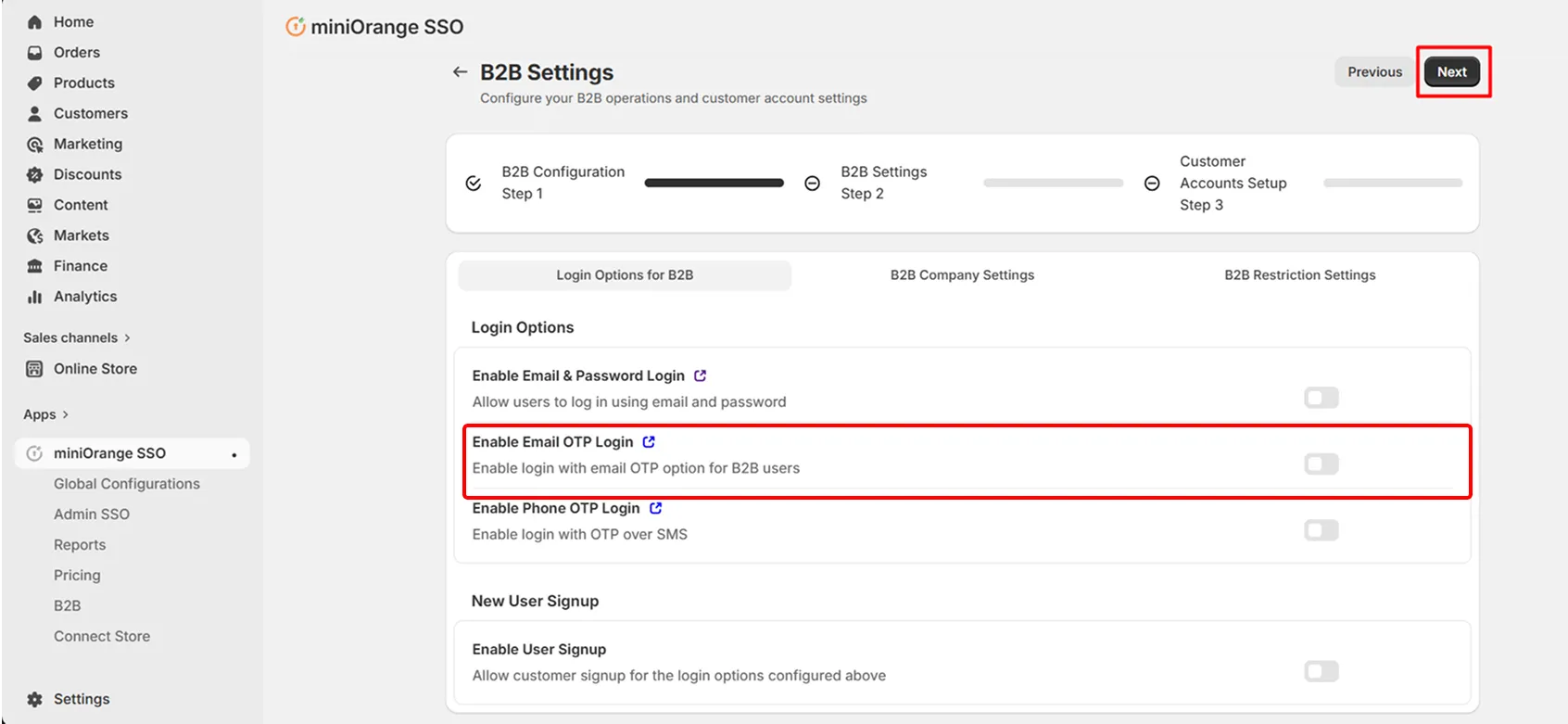
Task: Open the Orders page link
Action: pos(77,53)
